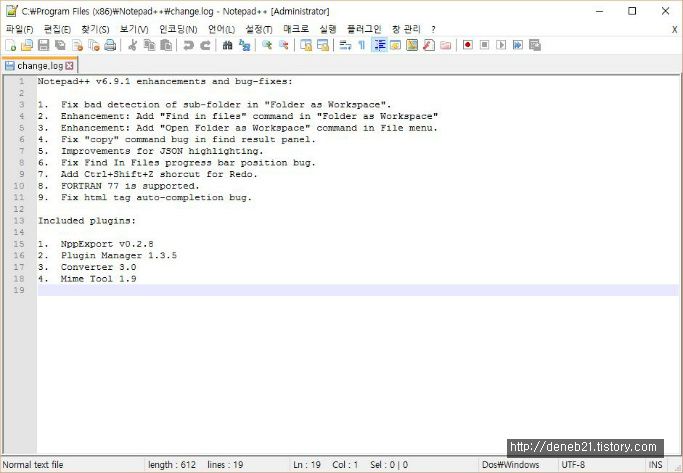This screenshot has height=473, width=683.
Task: Toggle synchronized vertical scrolling icon
Action: pyautogui.click(x=306, y=45)
